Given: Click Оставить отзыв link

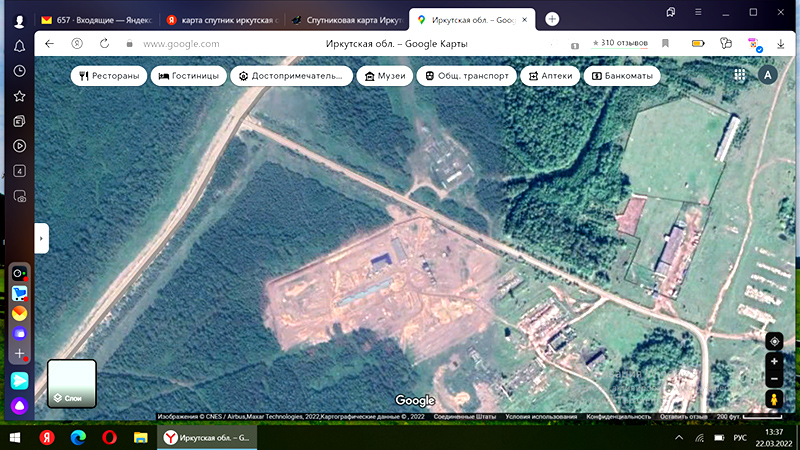Looking at the screenshot, I should pos(683,417).
